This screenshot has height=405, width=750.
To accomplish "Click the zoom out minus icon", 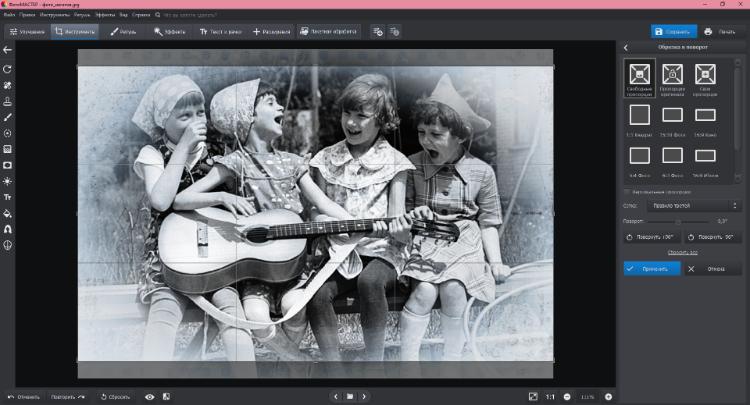I will 566,397.
